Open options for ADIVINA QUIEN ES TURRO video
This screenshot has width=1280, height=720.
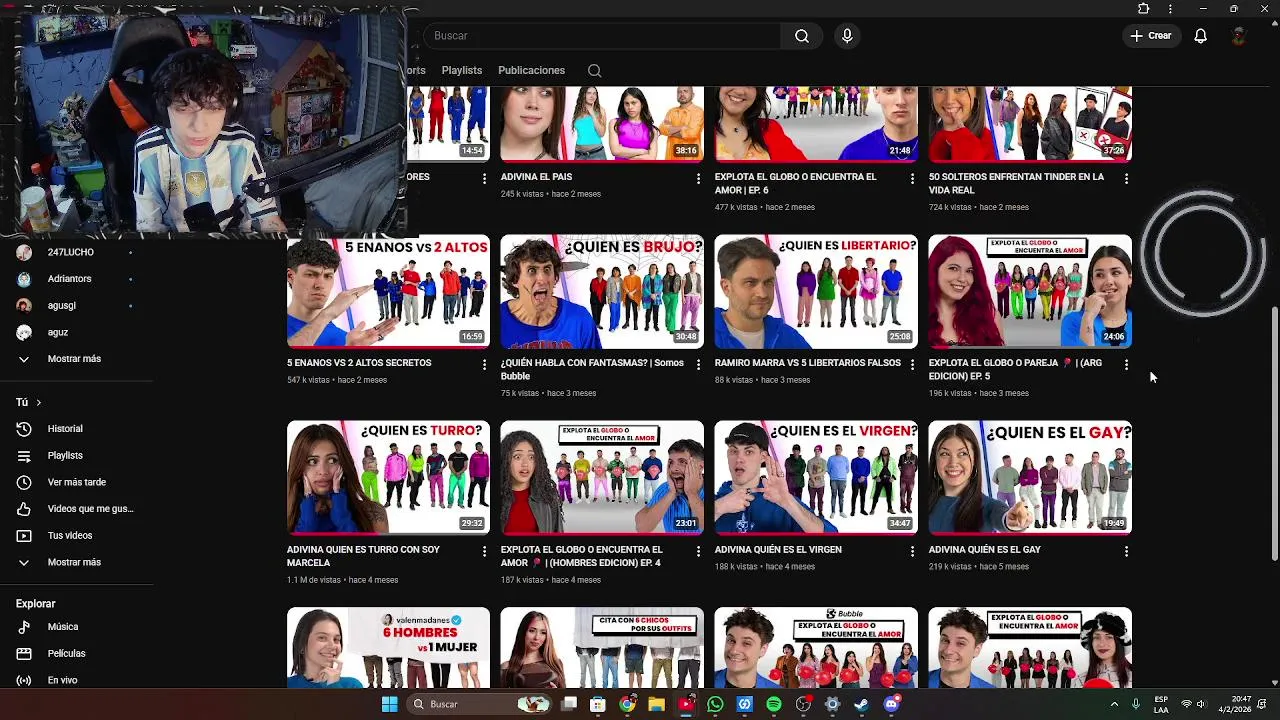click(x=484, y=551)
